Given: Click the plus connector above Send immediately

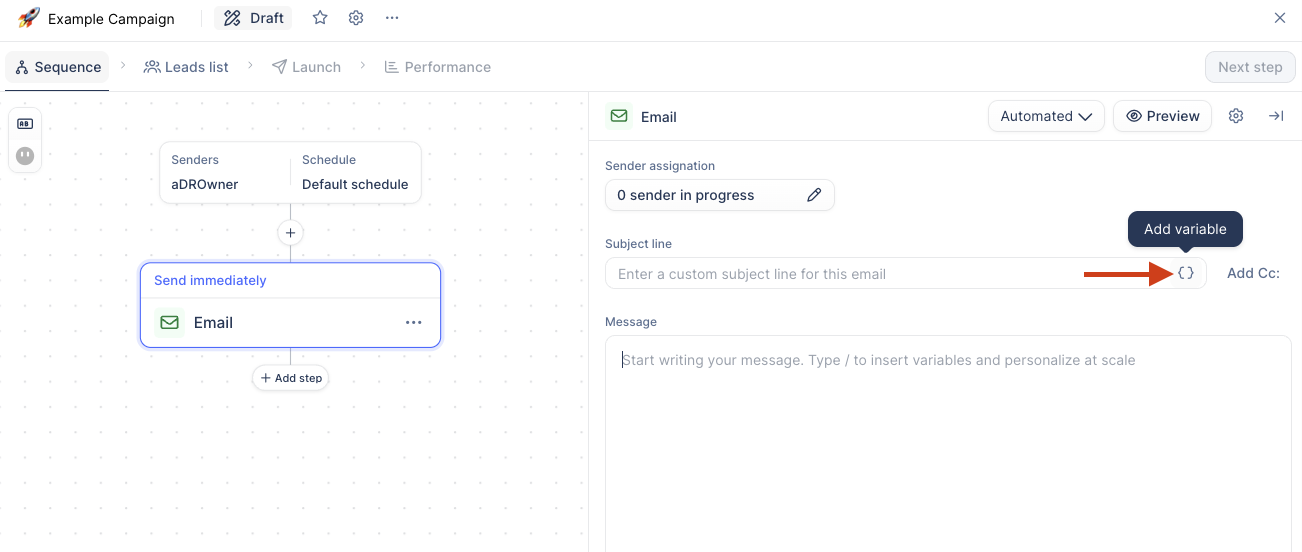Looking at the screenshot, I should click(x=290, y=232).
